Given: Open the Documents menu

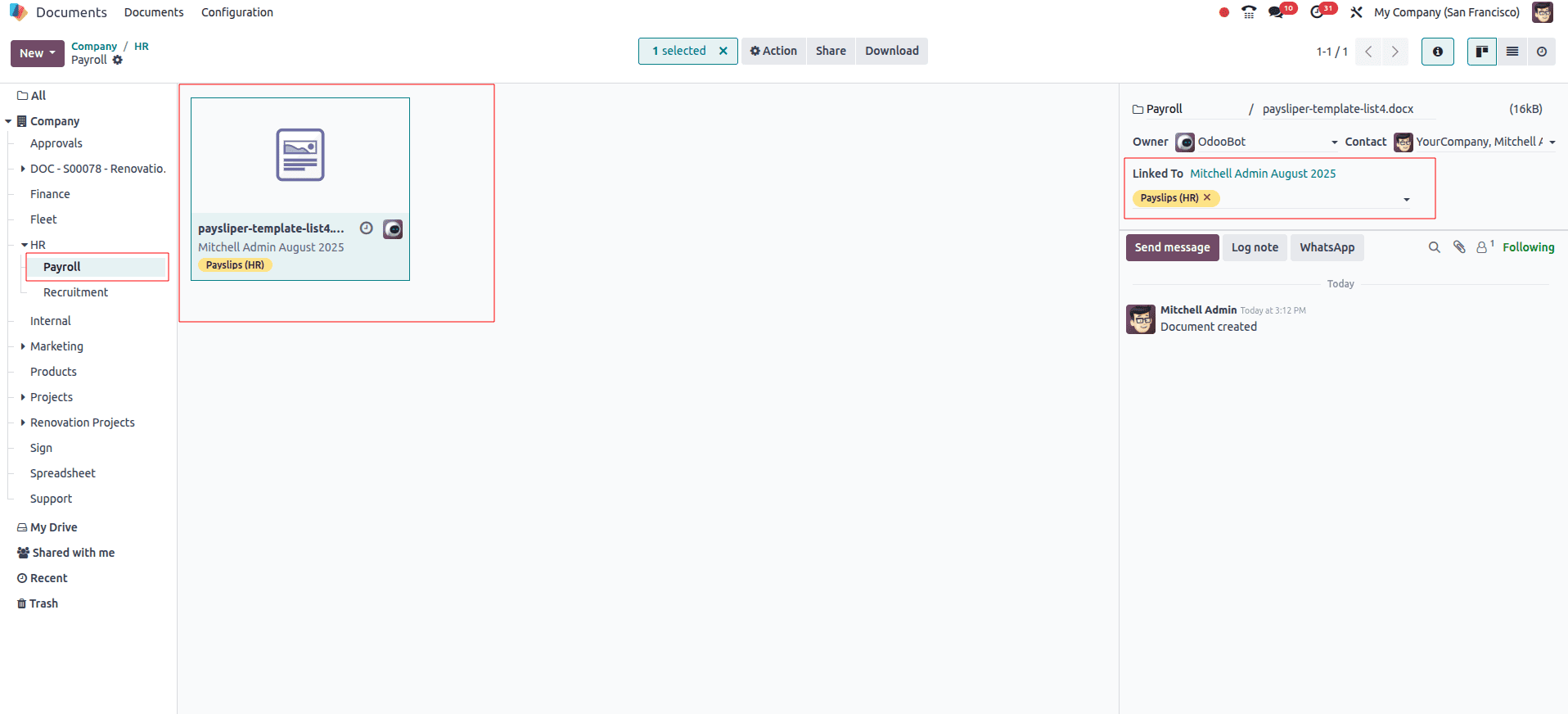Looking at the screenshot, I should click(x=154, y=12).
